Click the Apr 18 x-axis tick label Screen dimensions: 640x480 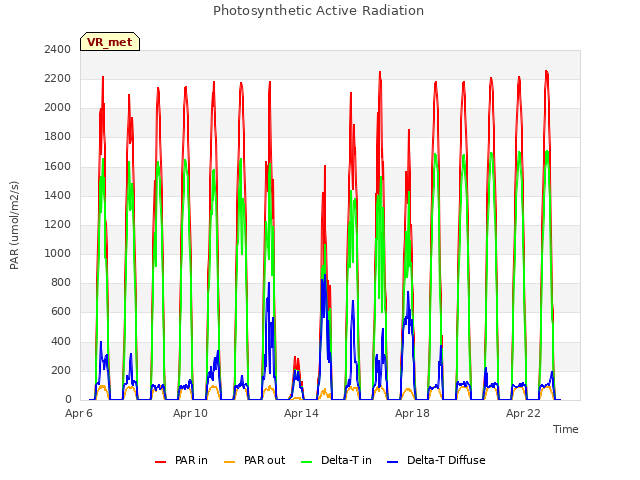(x=412, y=413)
